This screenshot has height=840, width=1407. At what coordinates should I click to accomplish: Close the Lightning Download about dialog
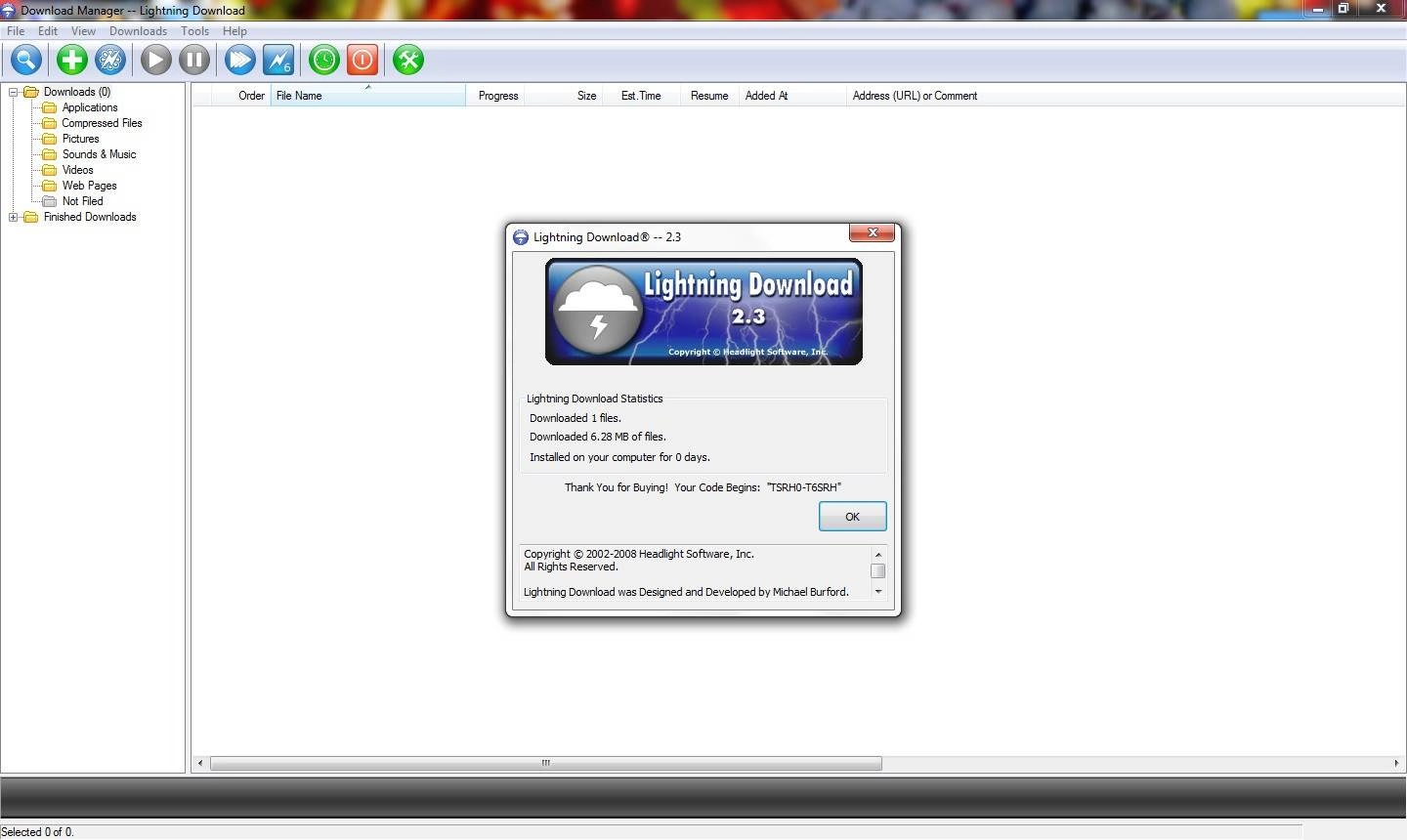click(x=872, y=232)
